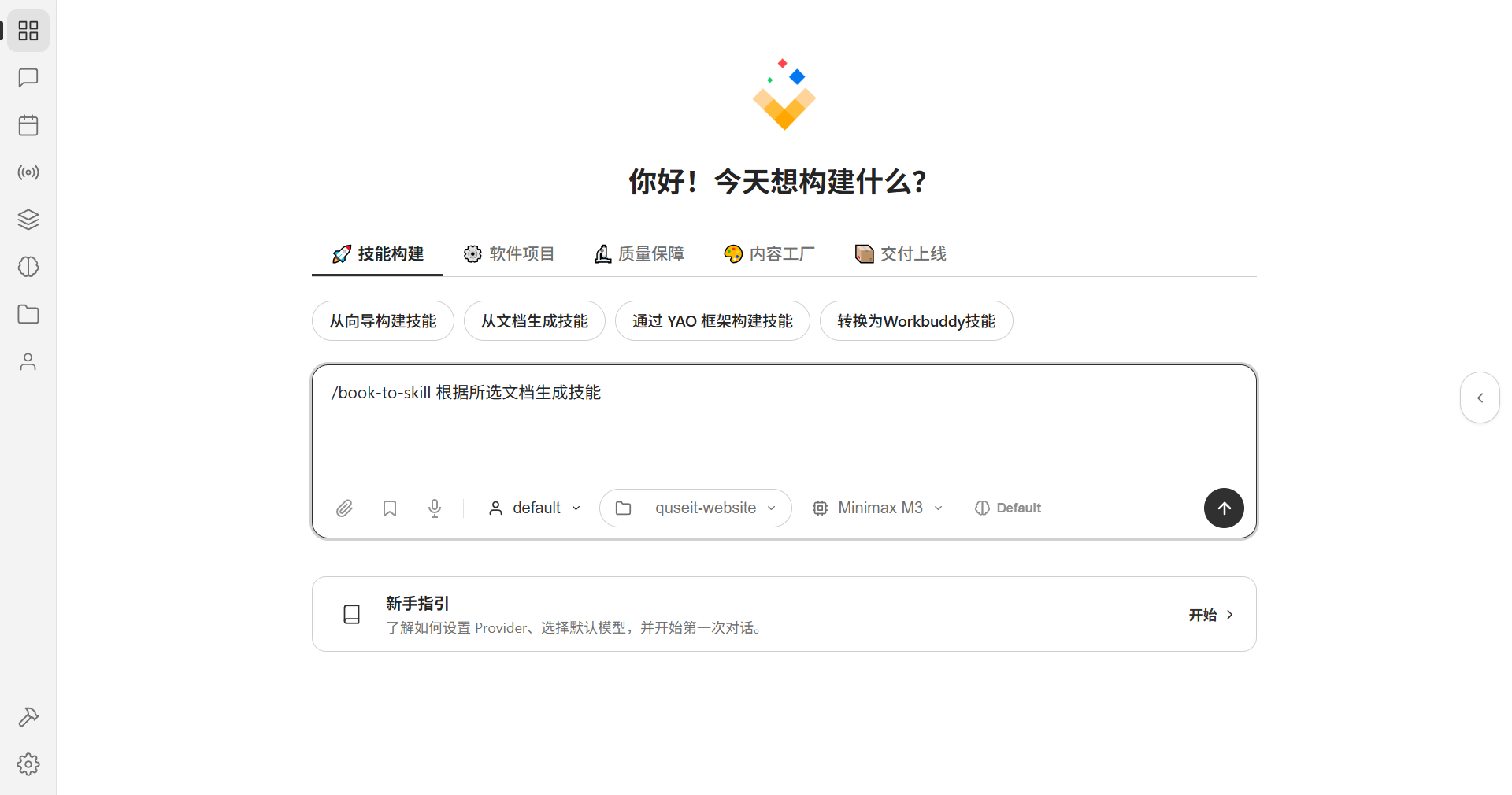Switch to the 内容工厂 tab
Screen dimensions: 1512x795
pyautogui.click(x=769, y=254)
